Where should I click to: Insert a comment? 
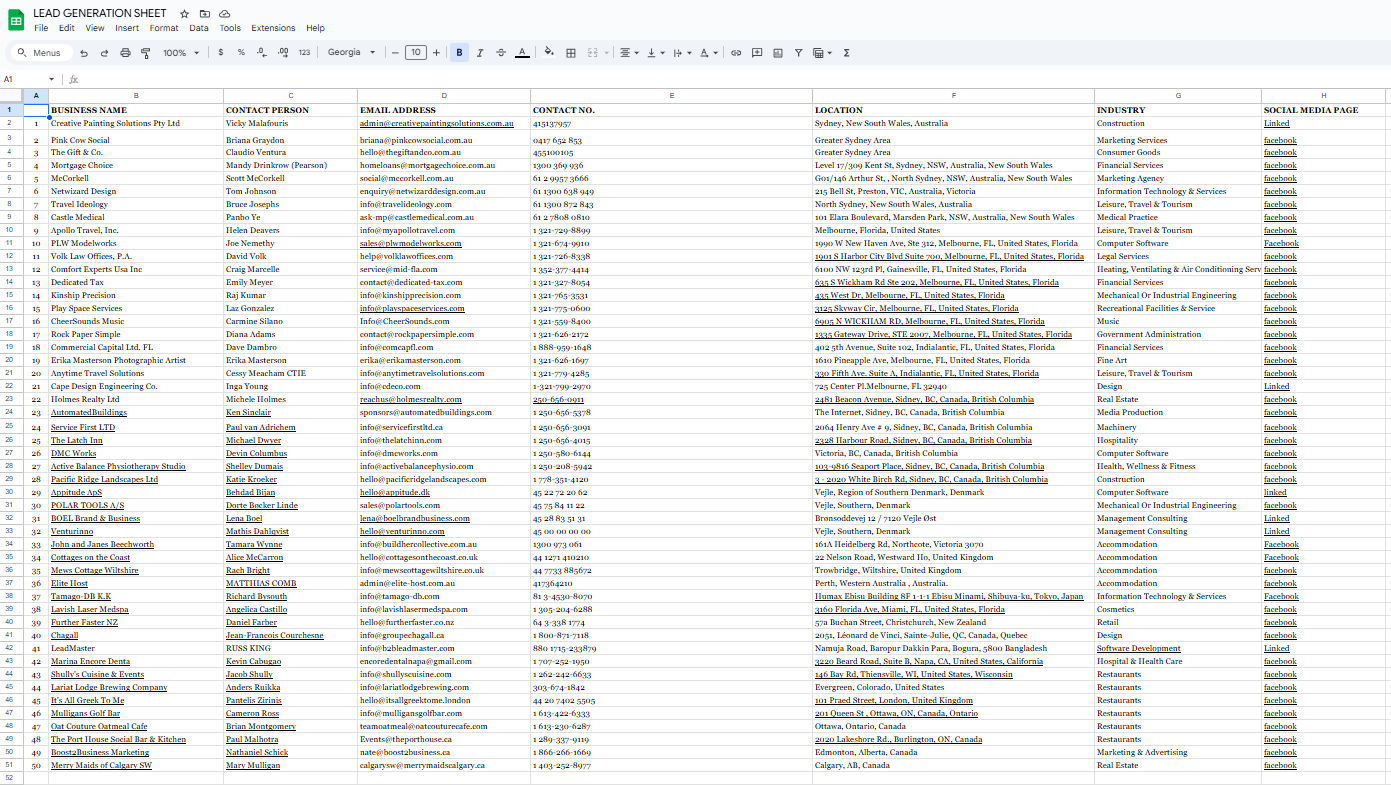tap(757, 53)
